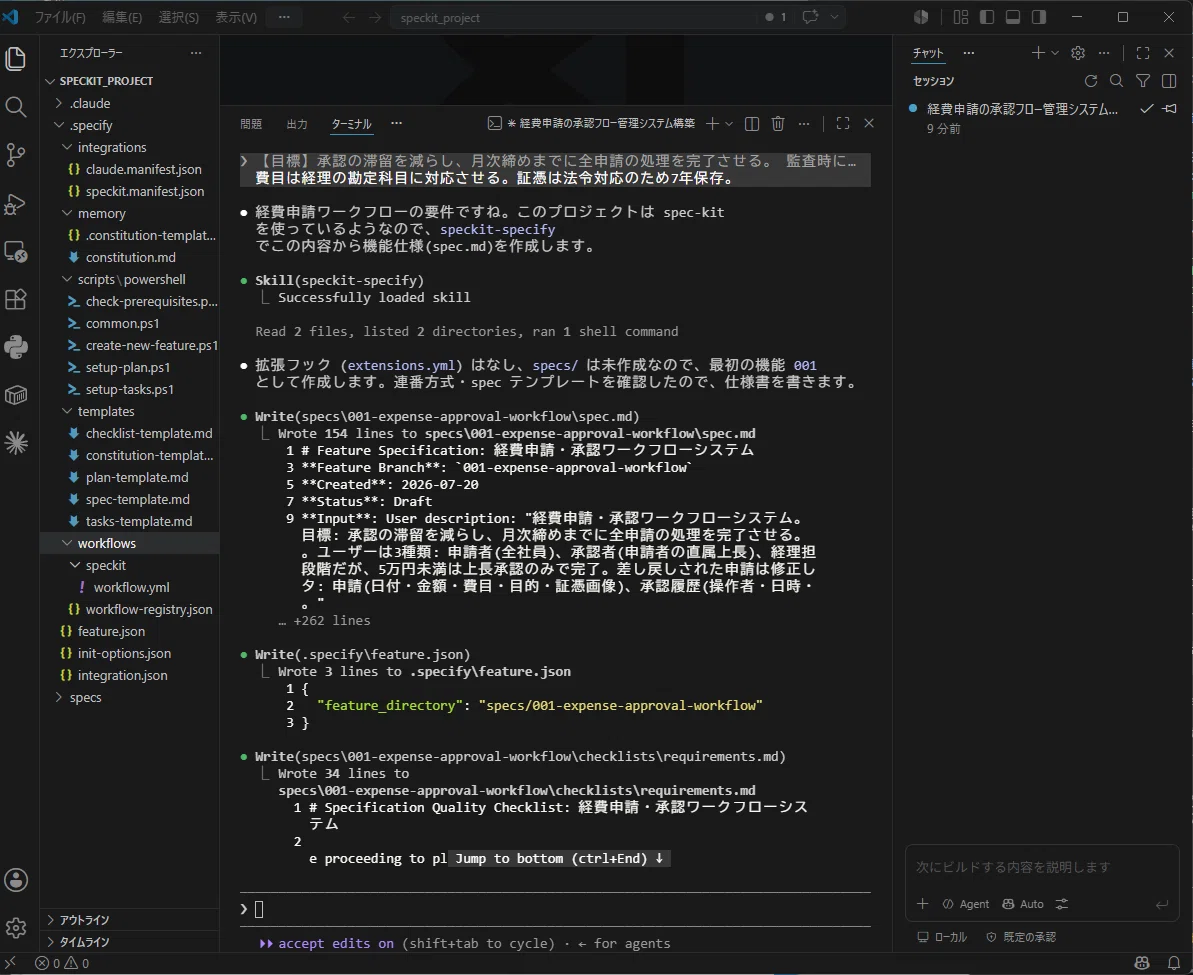The image size is (1193, 975).
Task: Open the Explorer view in activity bar
Action: pos(16,59)
